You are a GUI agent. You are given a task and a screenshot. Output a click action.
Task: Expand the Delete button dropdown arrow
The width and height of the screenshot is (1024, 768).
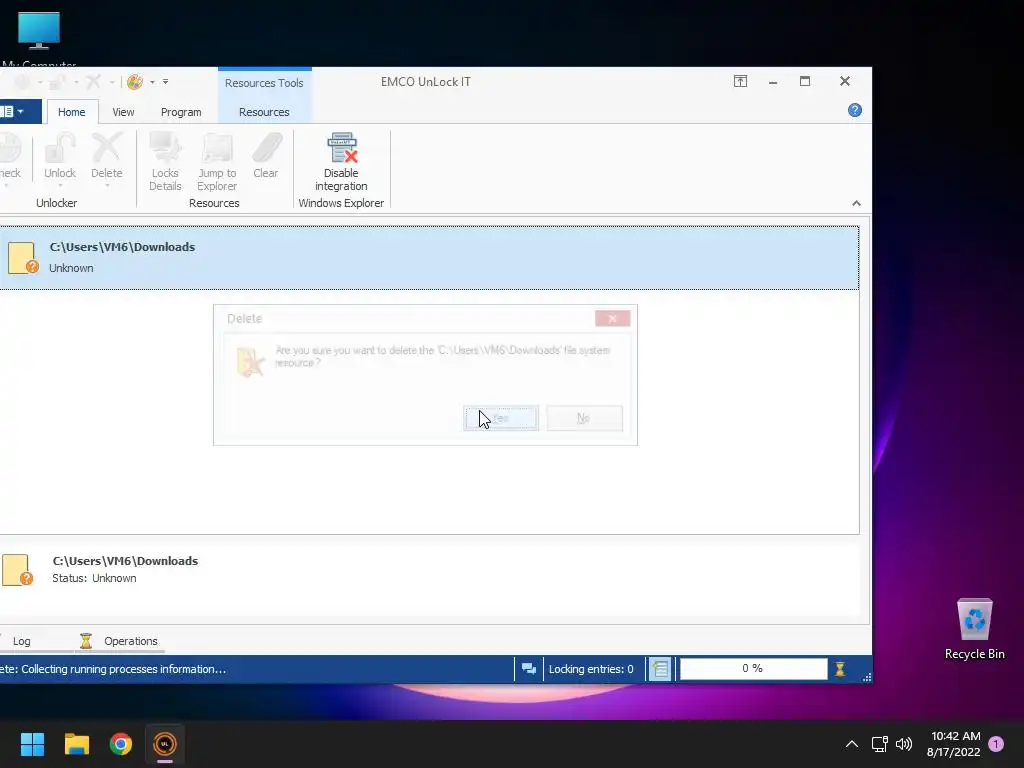[106, 186]
